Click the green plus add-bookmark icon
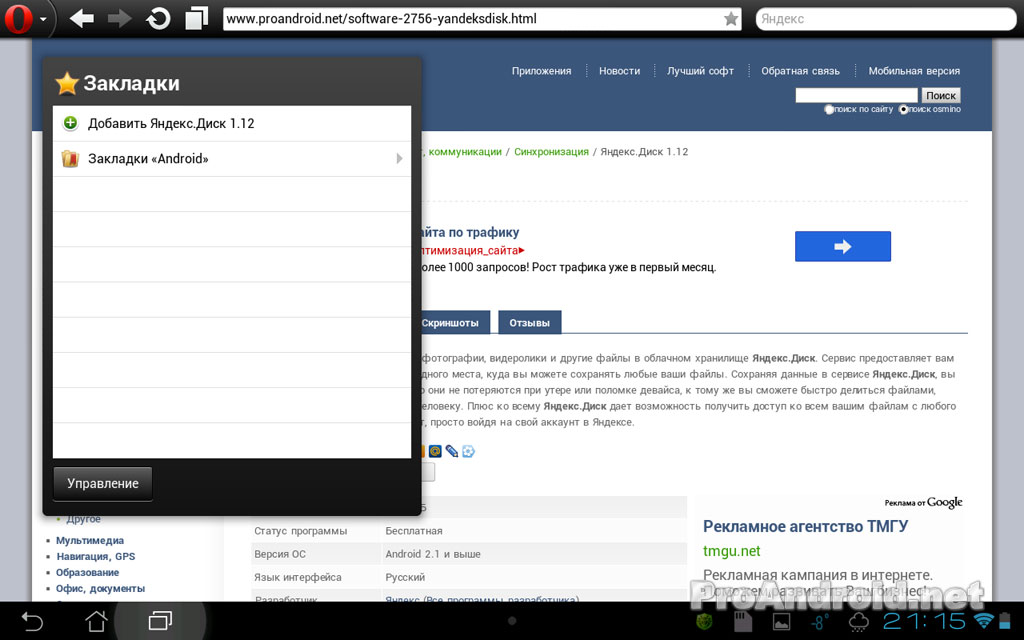 pyautogui.click(x=70, y=123)
